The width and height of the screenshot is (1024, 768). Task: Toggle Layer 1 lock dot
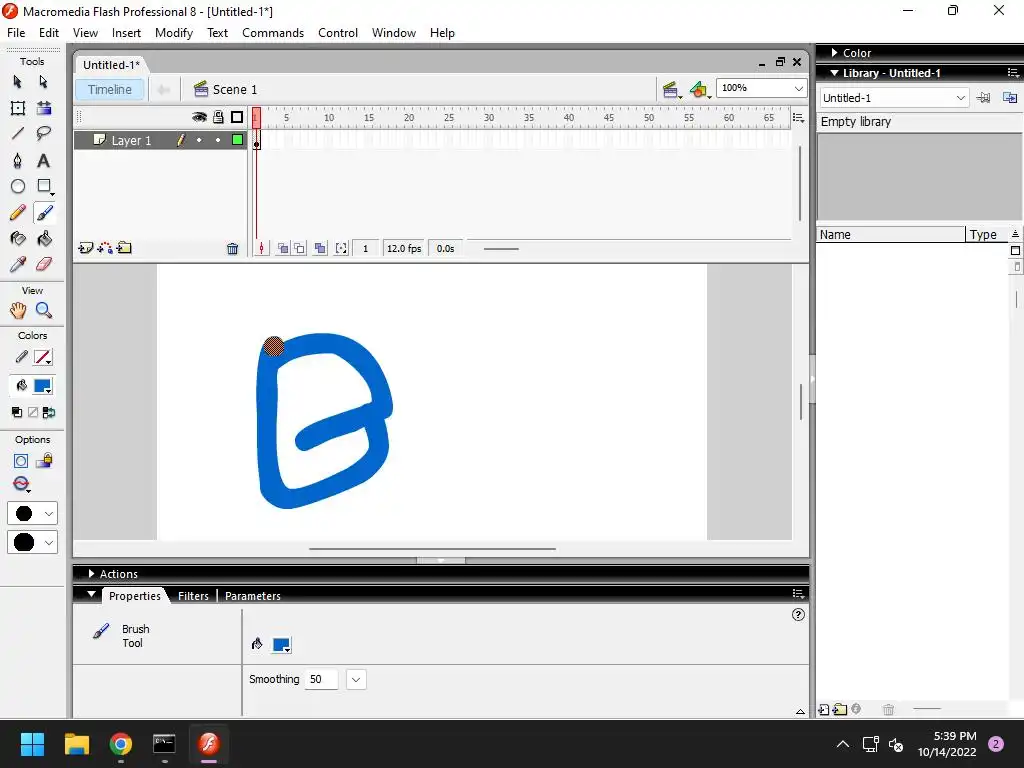[x=218, y=140]
